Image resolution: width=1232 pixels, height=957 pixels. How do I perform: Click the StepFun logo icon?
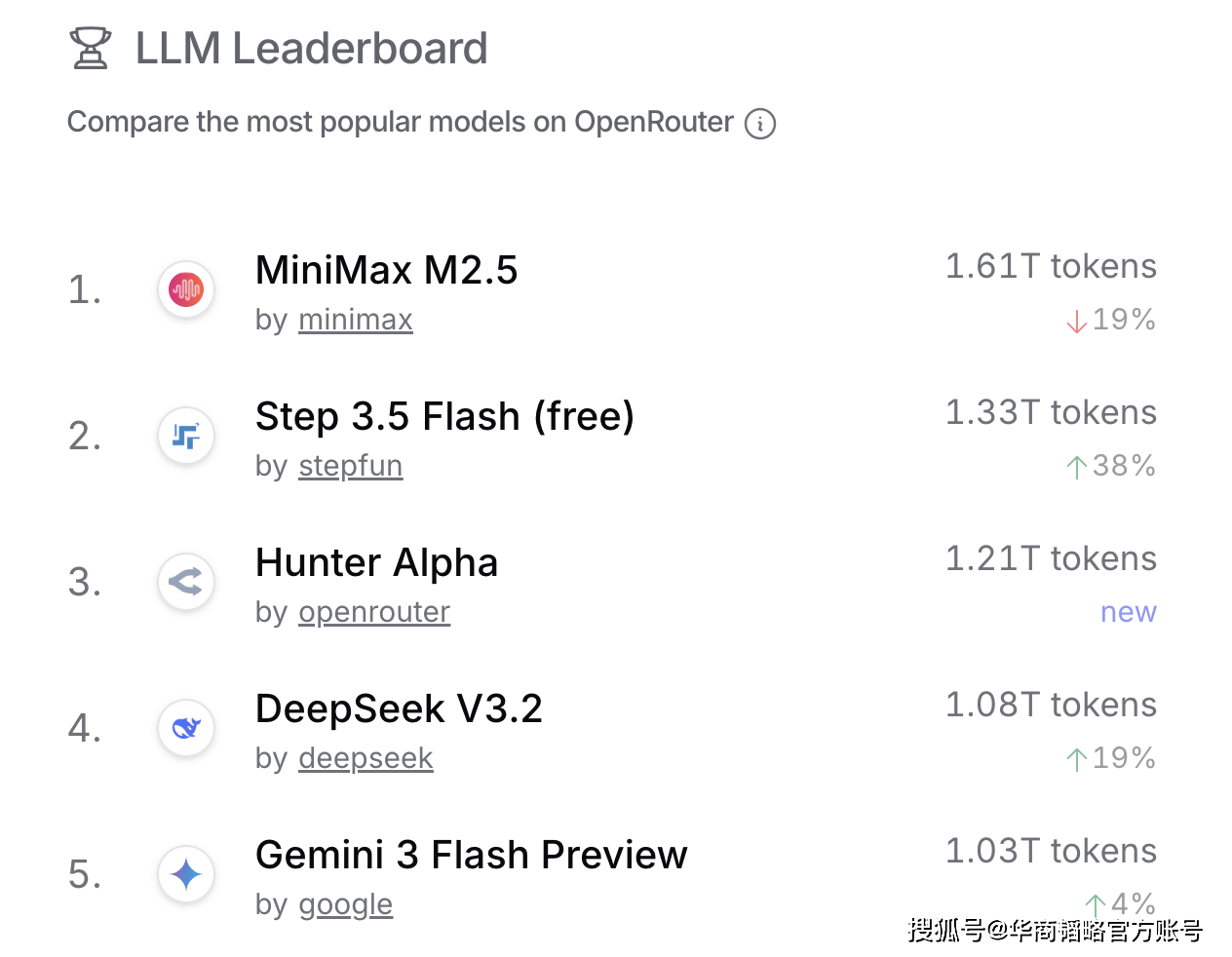(186, 436)
